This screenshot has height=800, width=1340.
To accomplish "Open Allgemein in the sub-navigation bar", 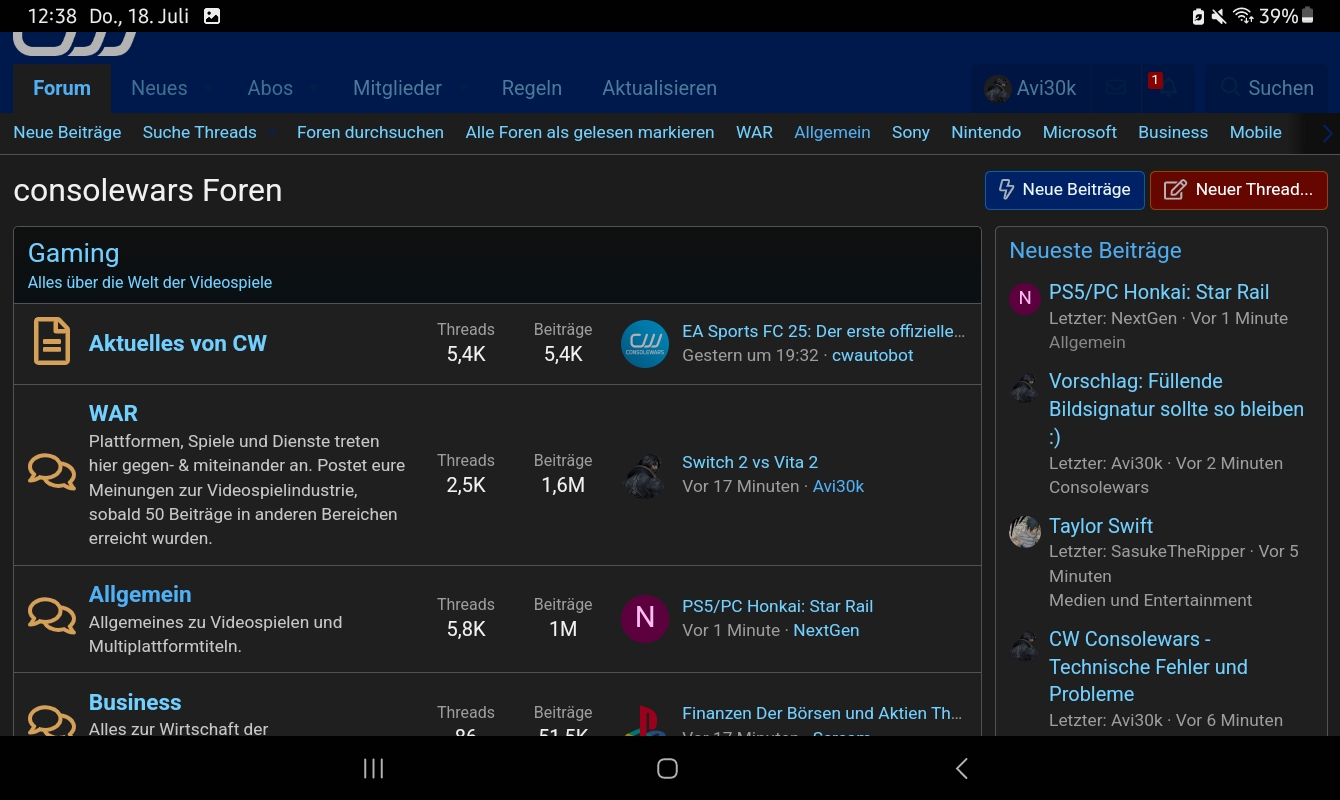I will pos(832,132).
